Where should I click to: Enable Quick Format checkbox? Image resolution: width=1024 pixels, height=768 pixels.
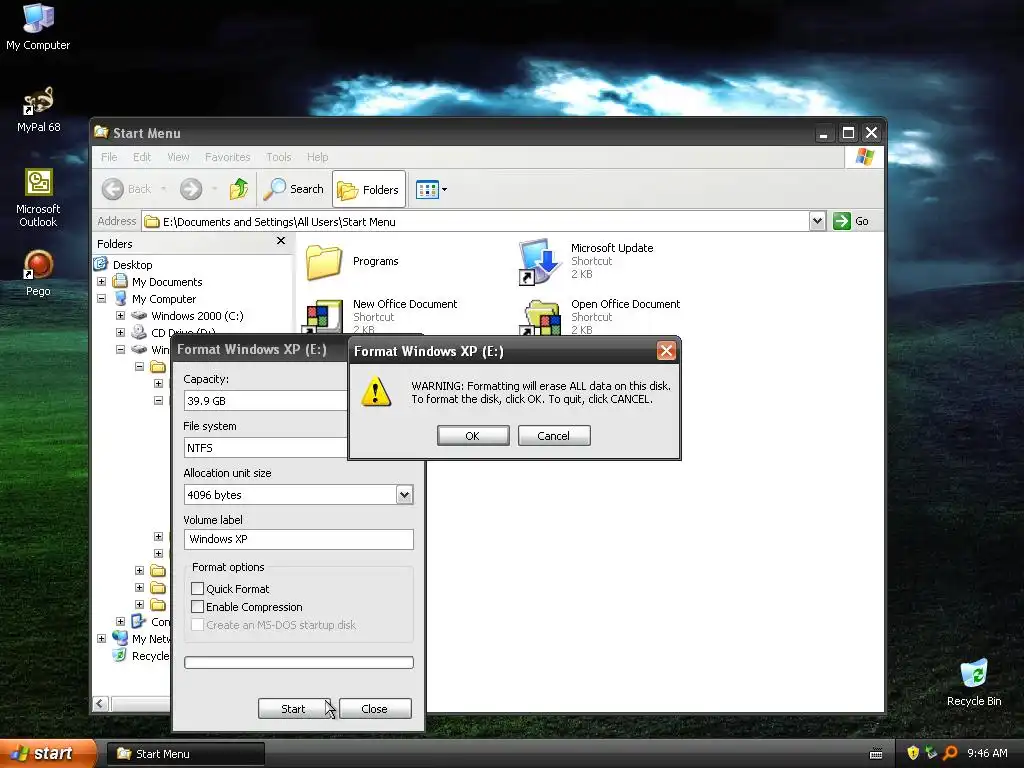[197, 588]
